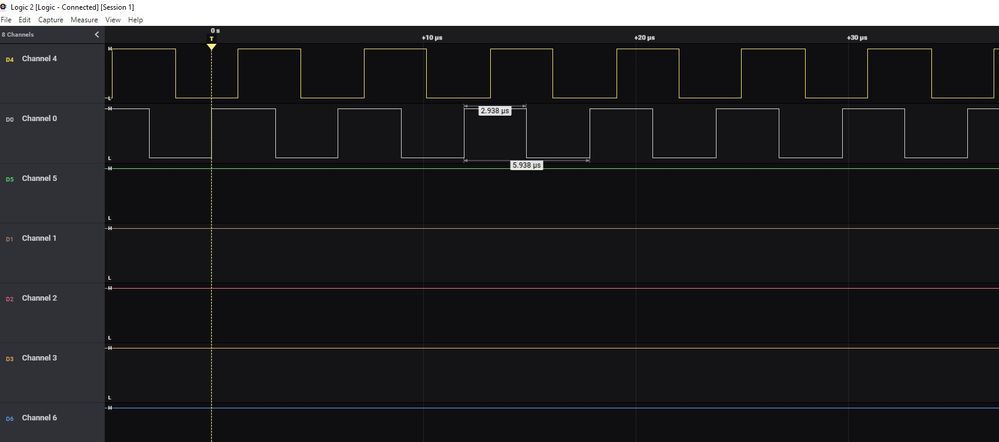Select the Channel 2 label
Image resolution: width=999 pixels, height=442 pixels.
tap(40, 298)
